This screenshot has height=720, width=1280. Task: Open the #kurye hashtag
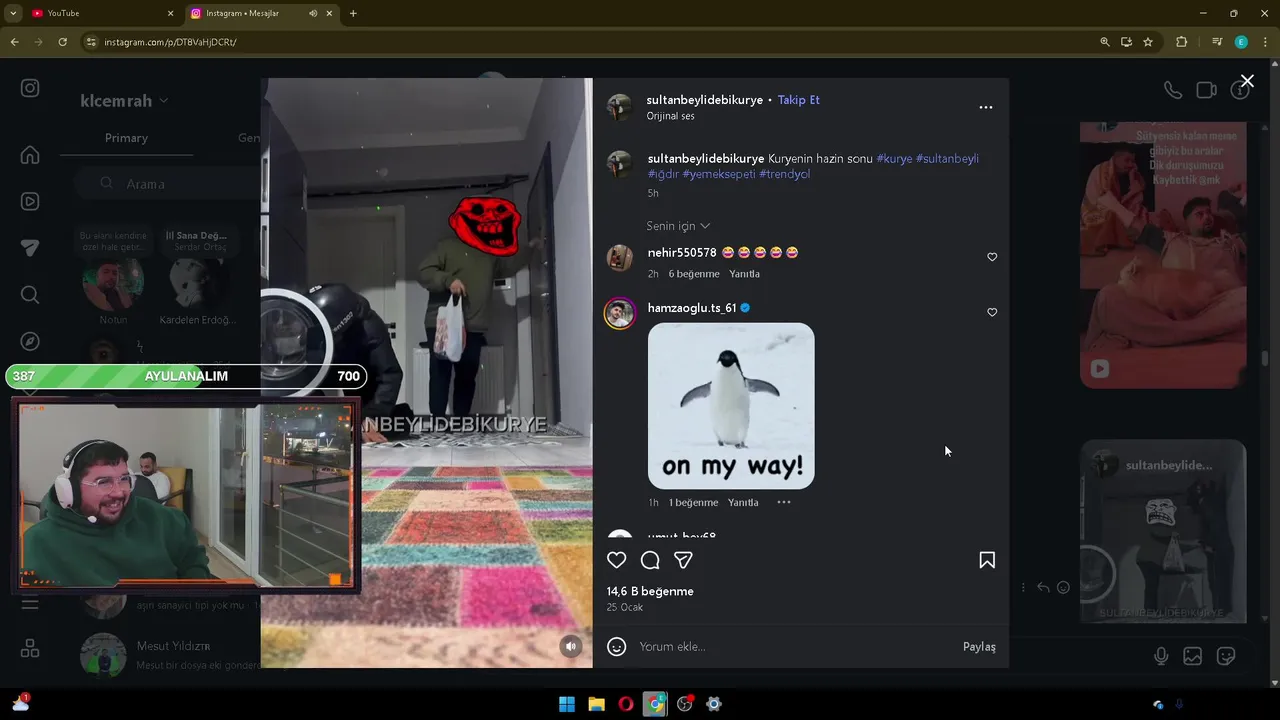click(894, 158)
